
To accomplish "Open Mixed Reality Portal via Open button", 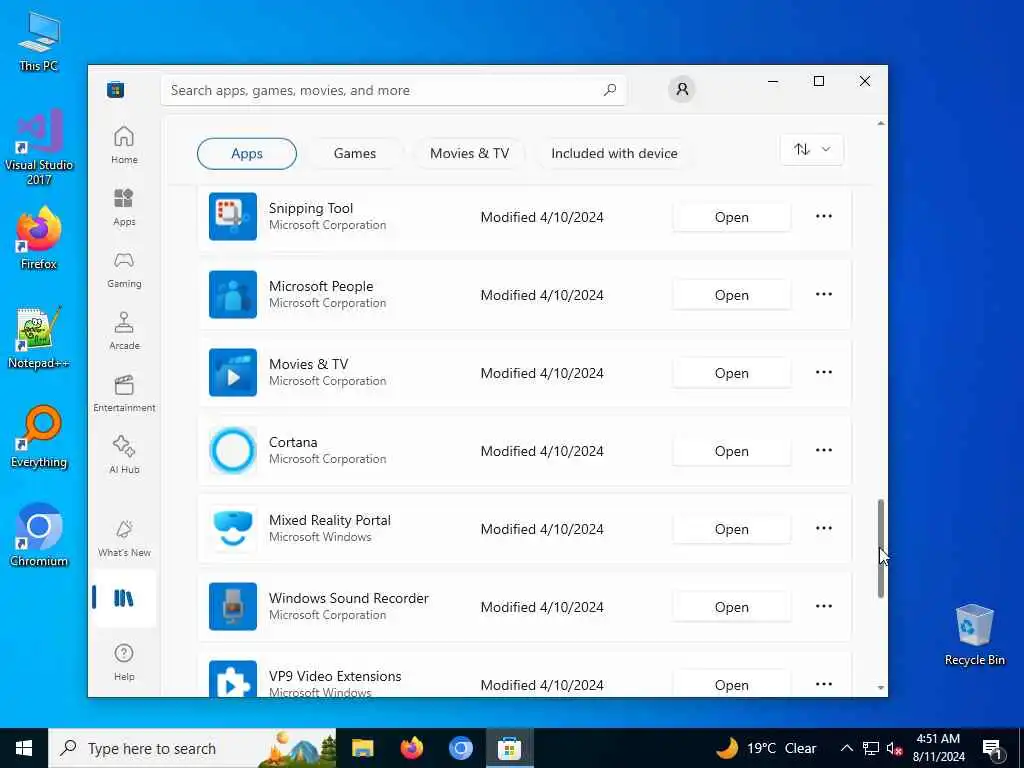I will pos(731,529).
